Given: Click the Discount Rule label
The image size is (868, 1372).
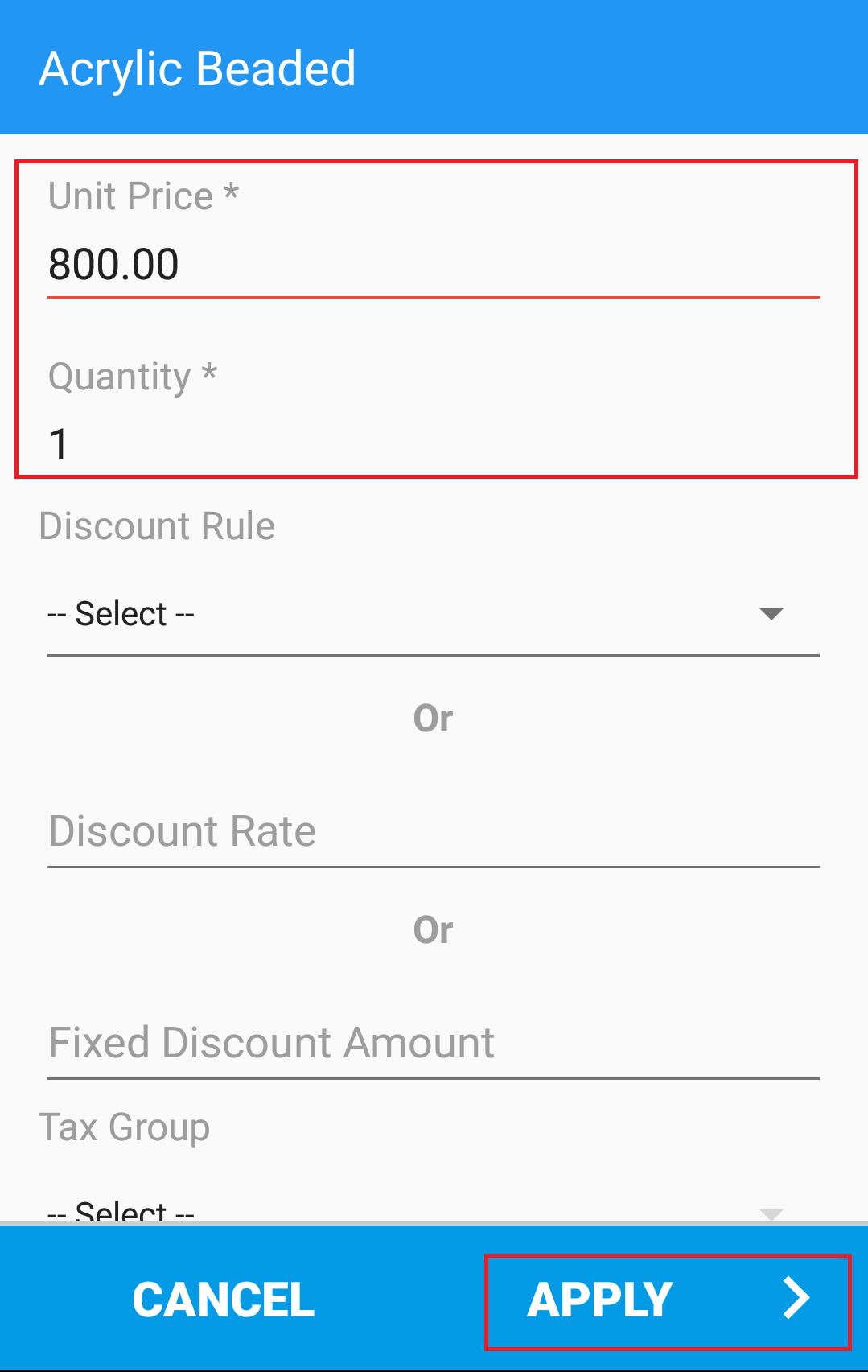Looking at the screenshot, I should click(x=157, y=526).
